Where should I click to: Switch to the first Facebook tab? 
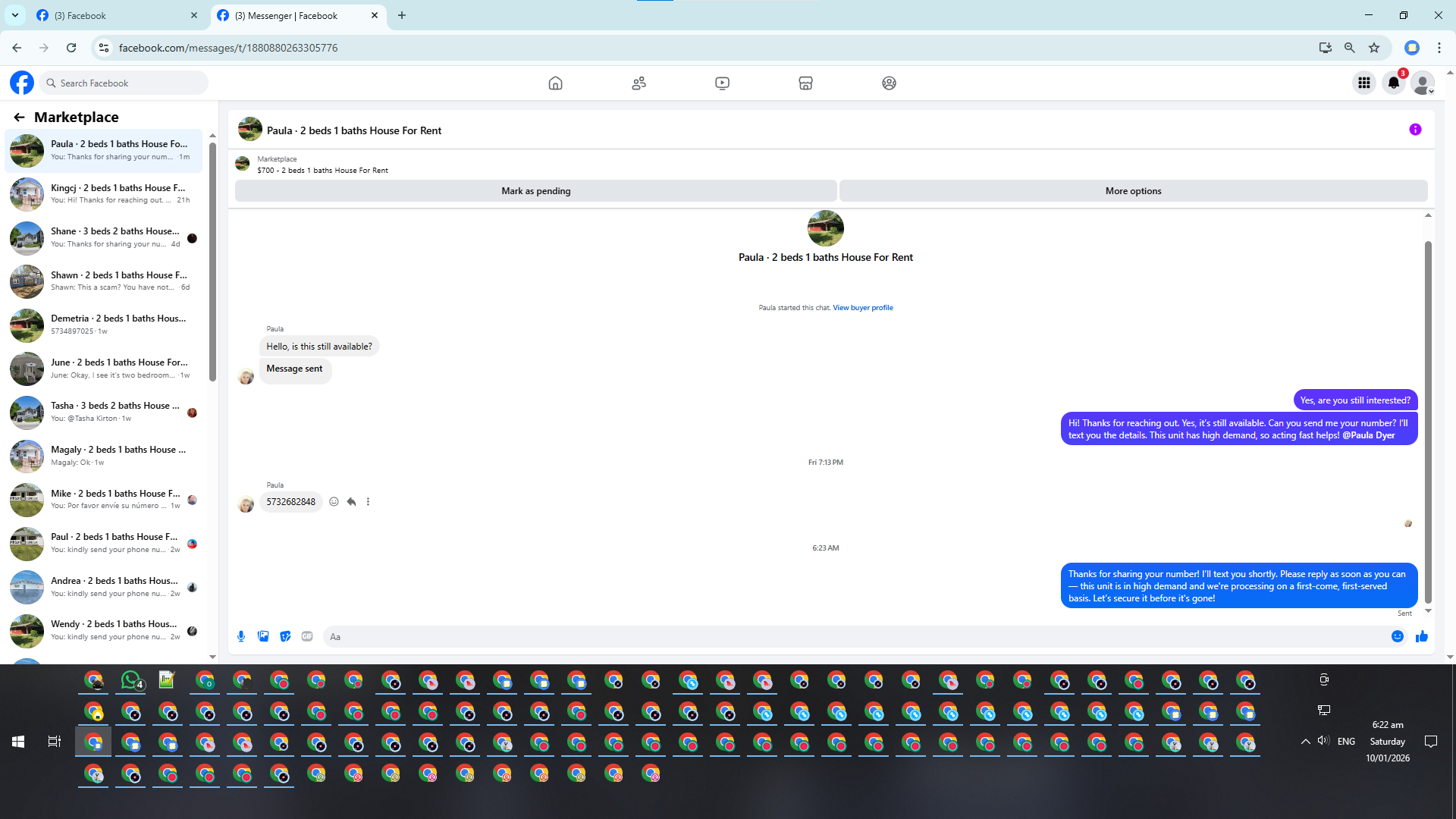pos(114,15)
